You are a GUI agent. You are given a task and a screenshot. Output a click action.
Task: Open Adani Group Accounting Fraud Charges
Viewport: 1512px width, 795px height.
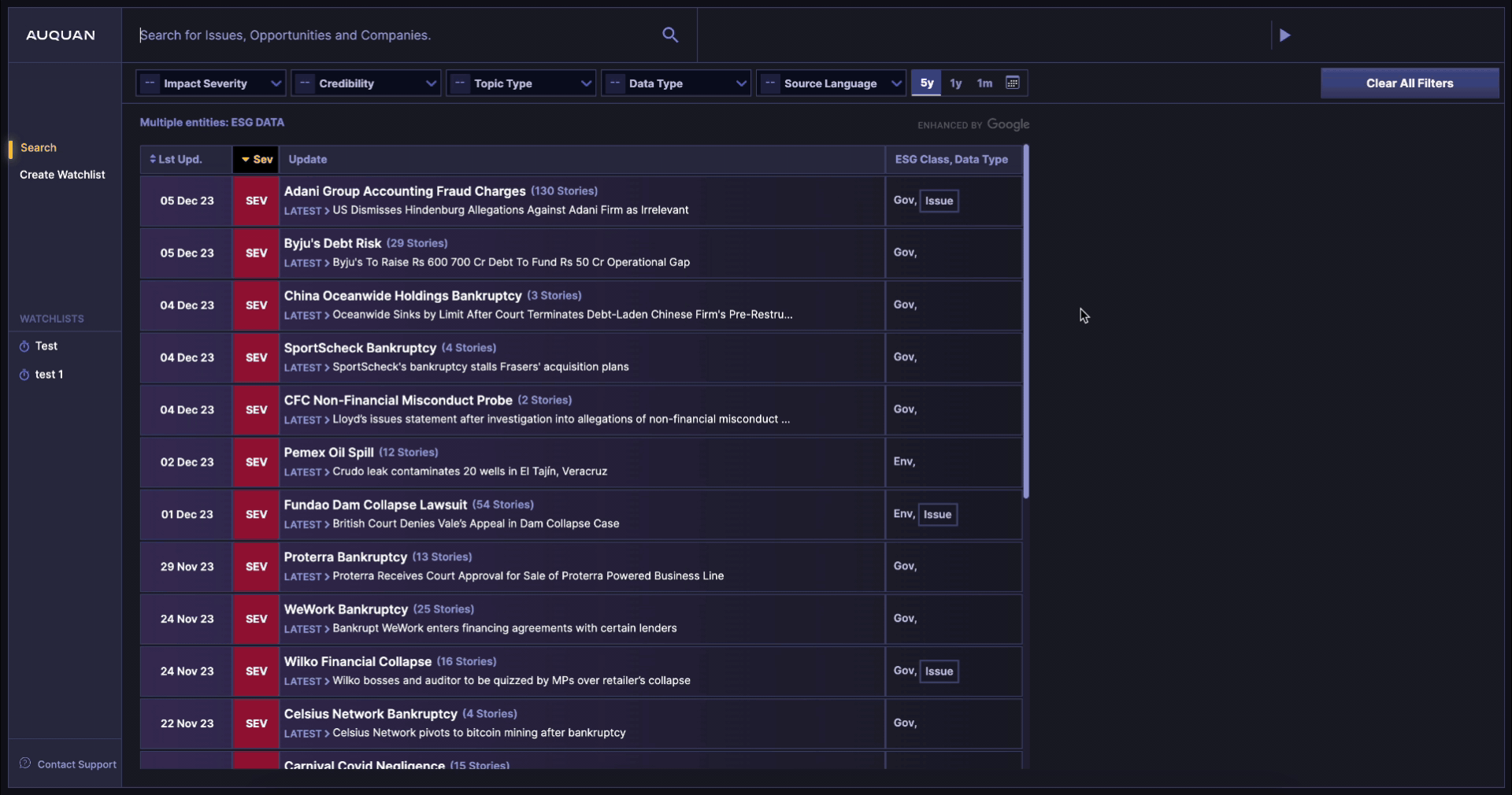[x=405, y=191]
